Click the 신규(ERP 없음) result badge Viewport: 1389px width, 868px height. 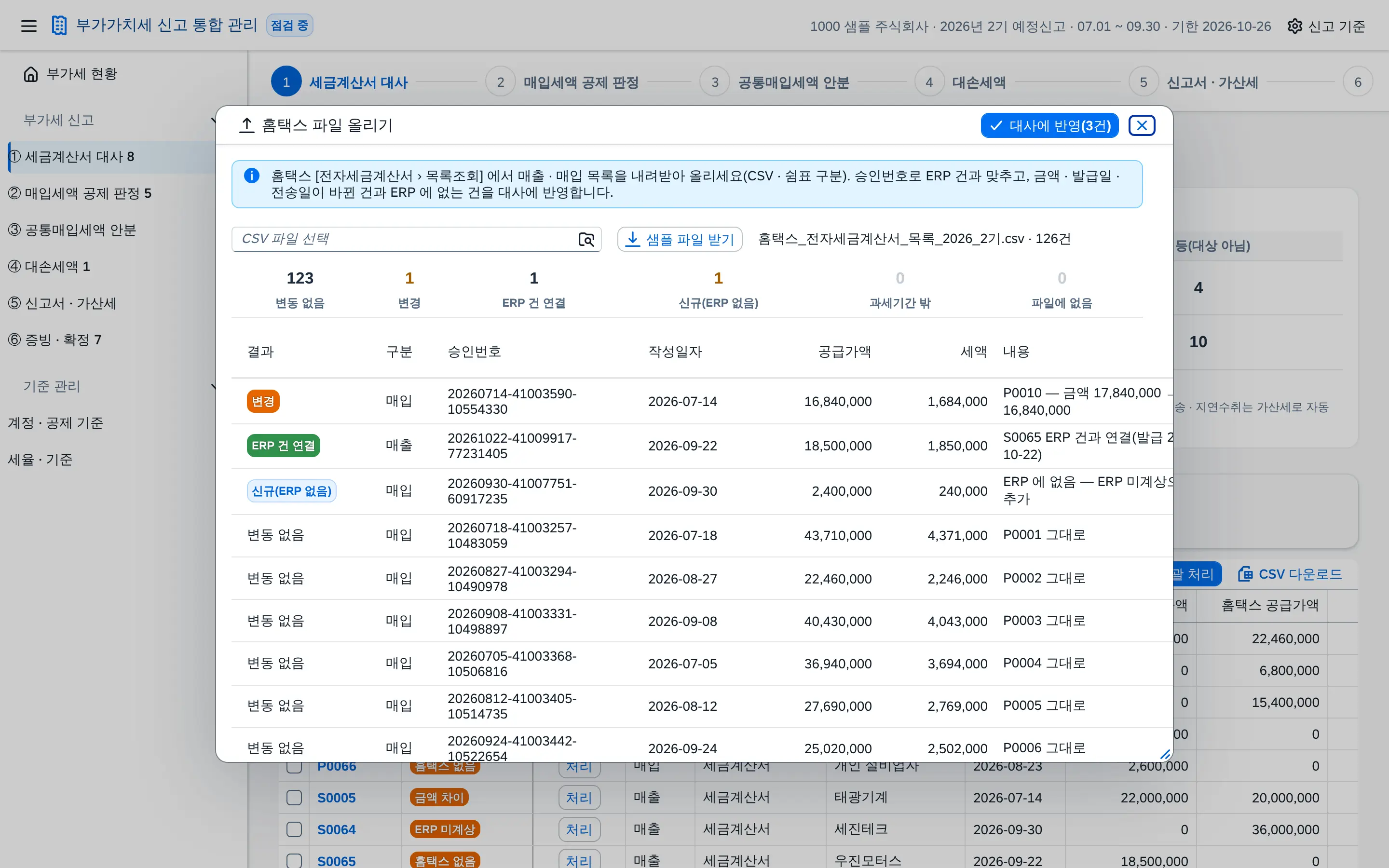point(291,491)
